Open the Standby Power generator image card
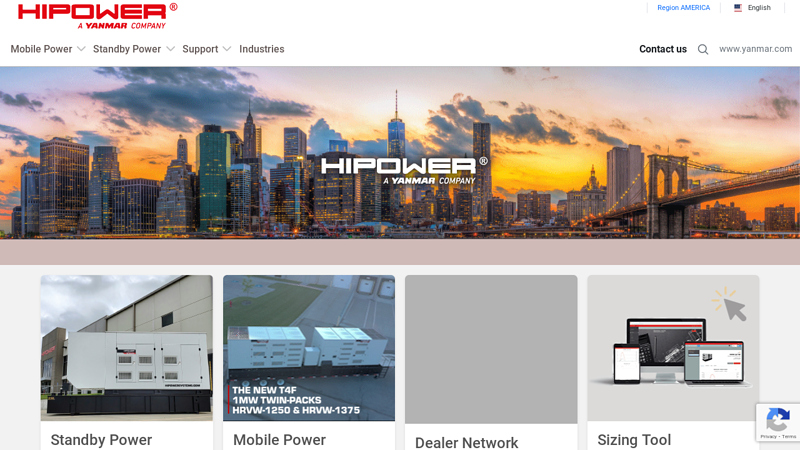This screenshot has height=450, width=800. coord(127,348)
